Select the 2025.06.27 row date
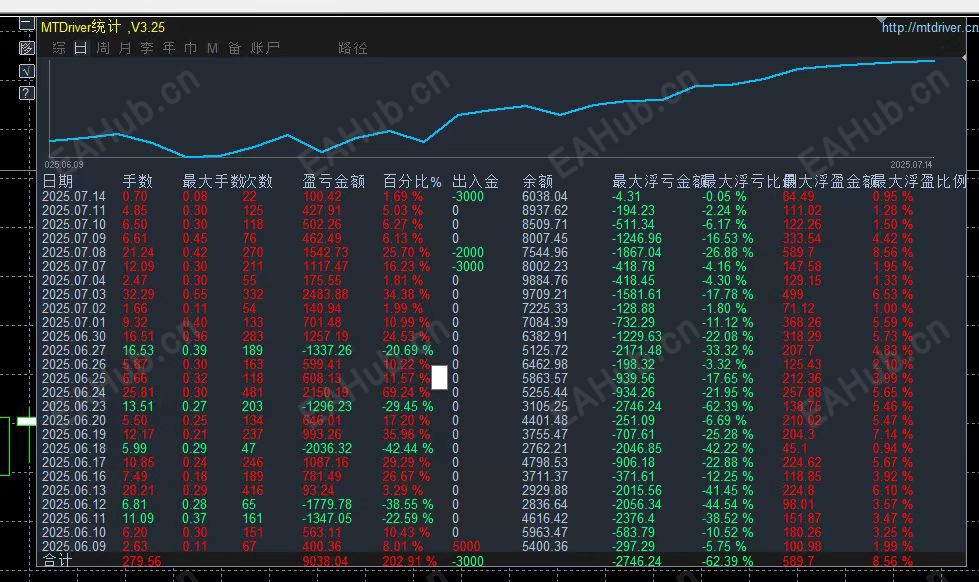 [74, 350]
